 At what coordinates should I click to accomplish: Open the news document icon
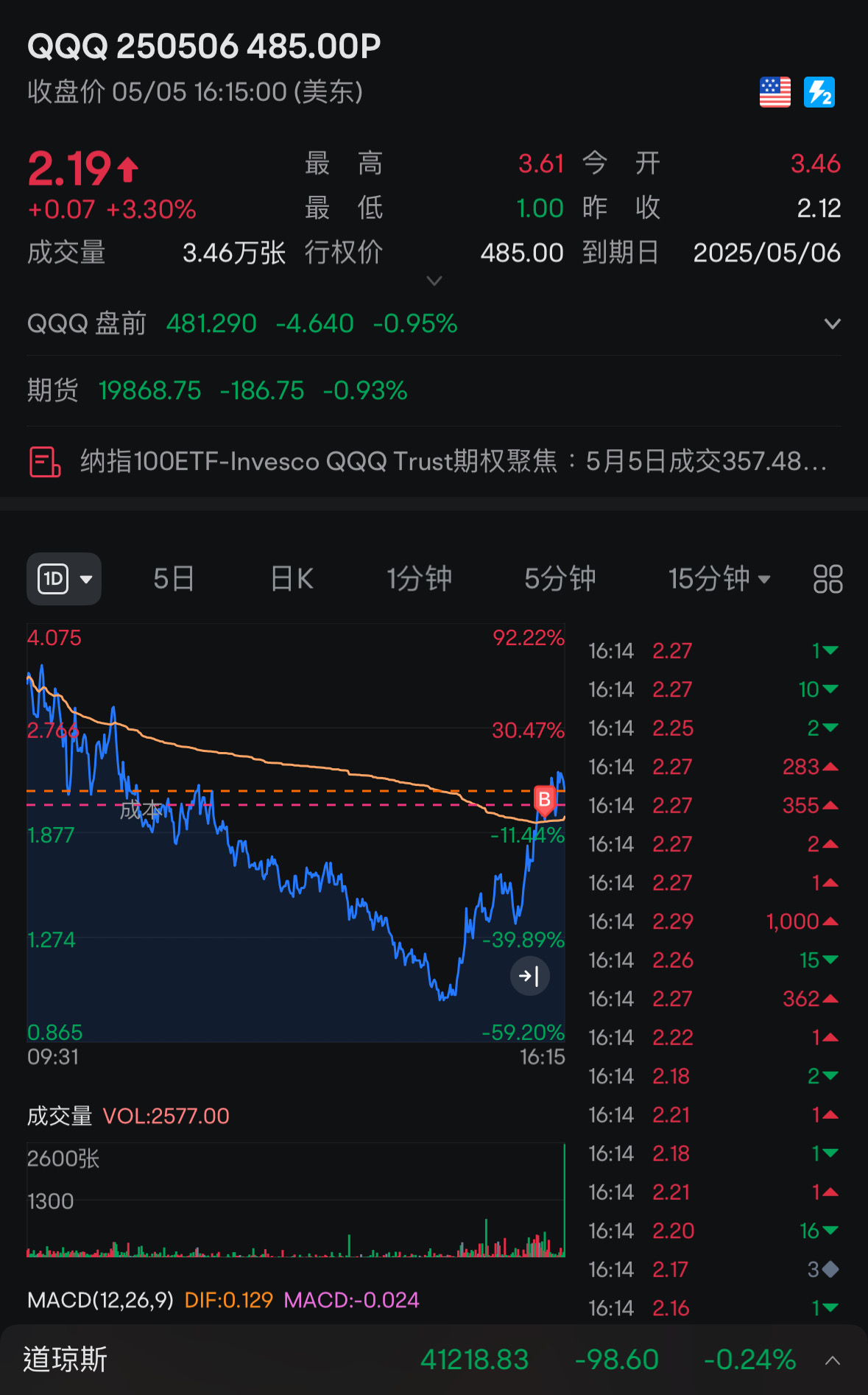point(44,462)
